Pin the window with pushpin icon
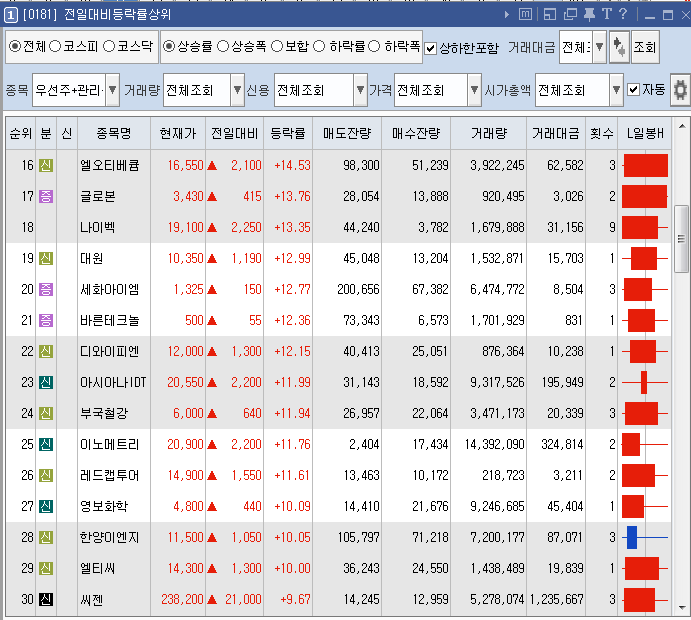This screenshot has width=691, height=620. (589, 15)
